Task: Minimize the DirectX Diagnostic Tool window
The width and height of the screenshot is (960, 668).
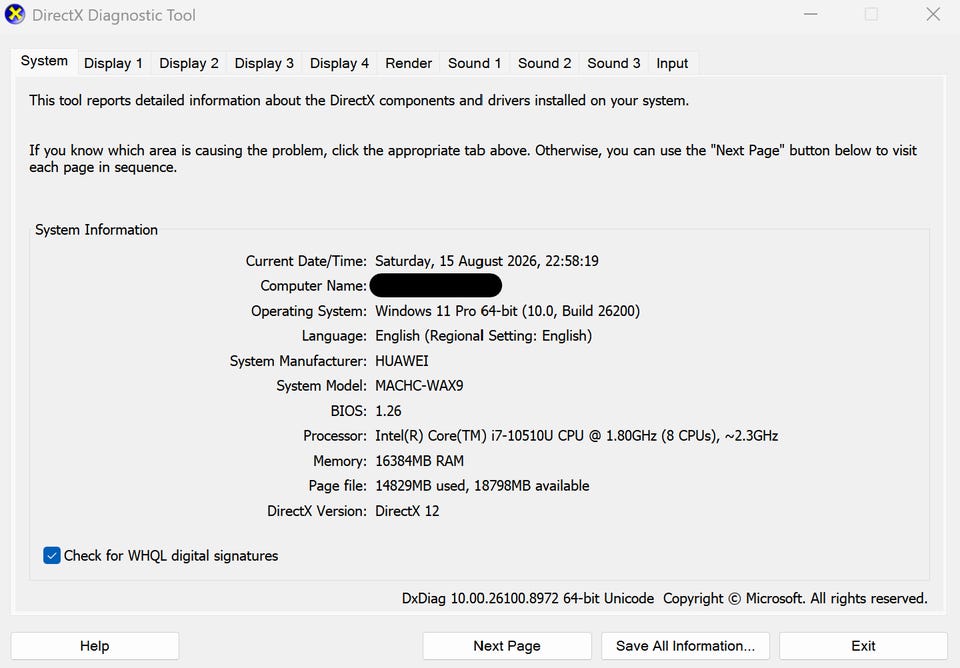Action: (x=811, y=14)
